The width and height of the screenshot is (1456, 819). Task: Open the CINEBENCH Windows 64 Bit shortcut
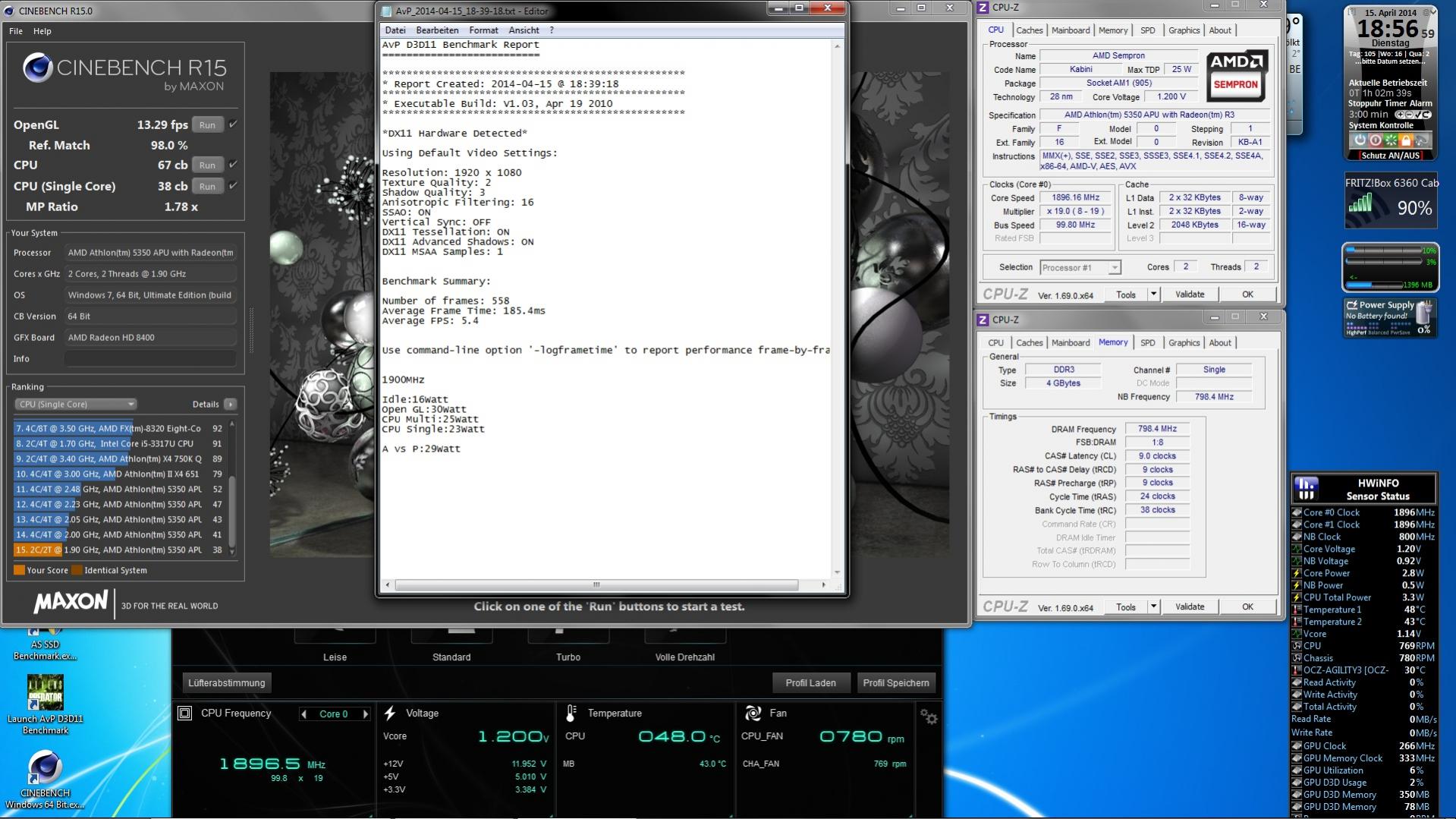click(x=45, y=780)
